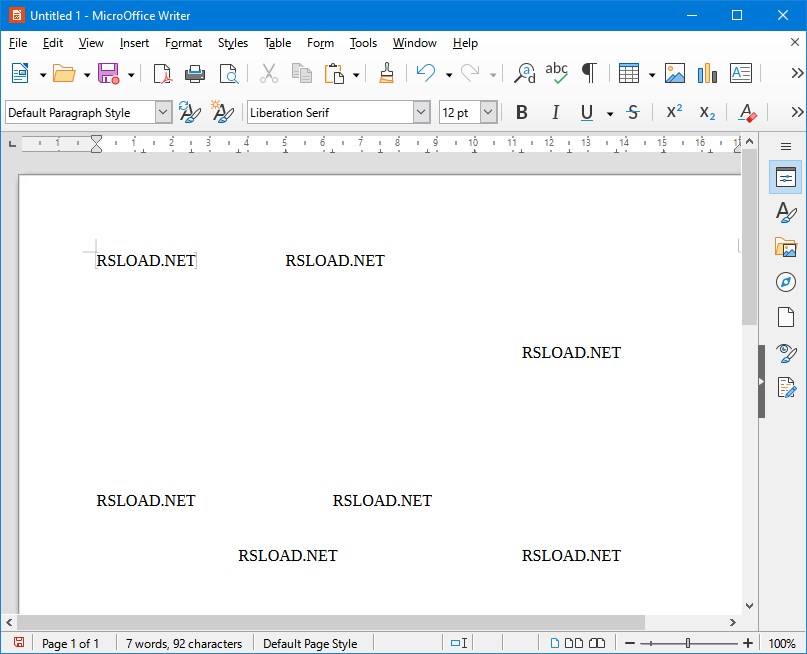This screenshot has width=807, height=654.
Task: Expand the font name dropdown list
Action: point(422,113)
